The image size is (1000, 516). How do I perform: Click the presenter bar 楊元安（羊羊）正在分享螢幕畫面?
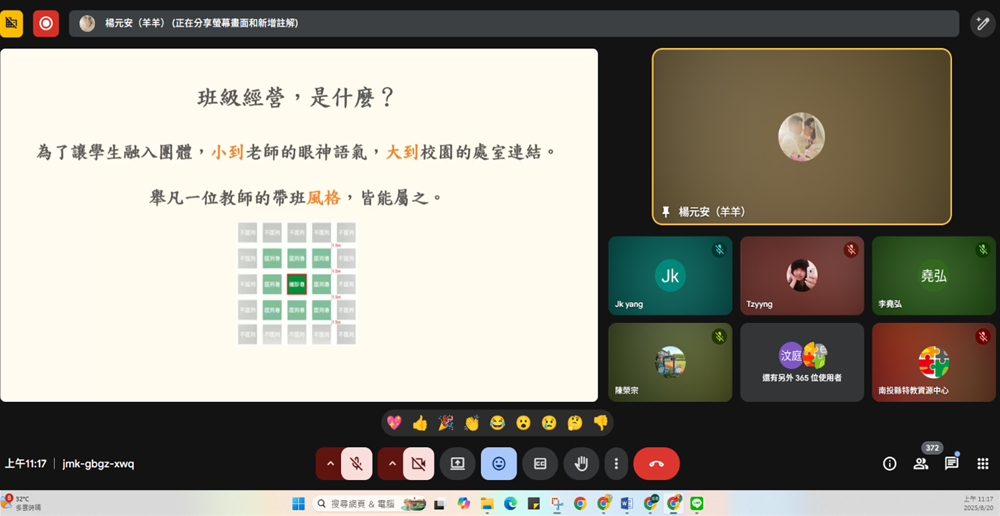point(514,24)
